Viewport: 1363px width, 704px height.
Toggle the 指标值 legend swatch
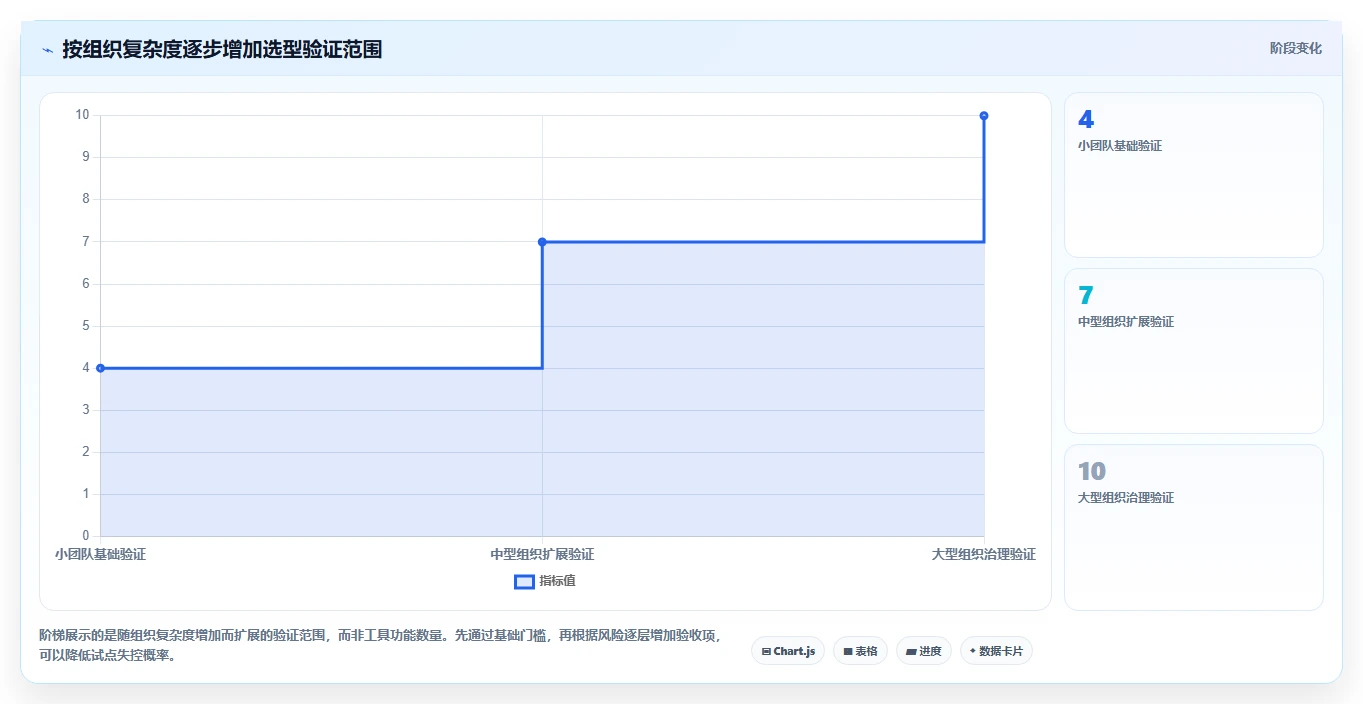[524, 581]
